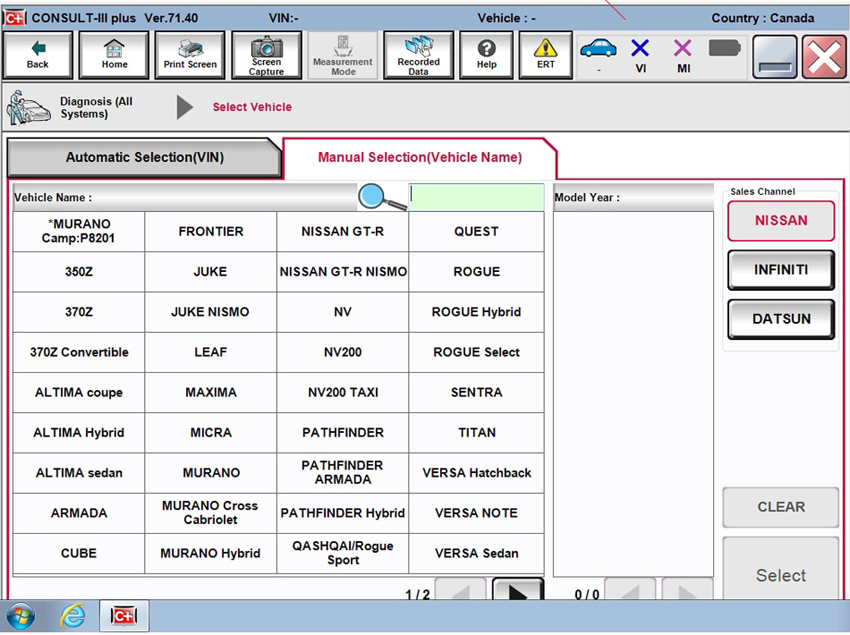Open the ERT warning button
The width and height of the screenshot is (850, 635).
[545, 55]
